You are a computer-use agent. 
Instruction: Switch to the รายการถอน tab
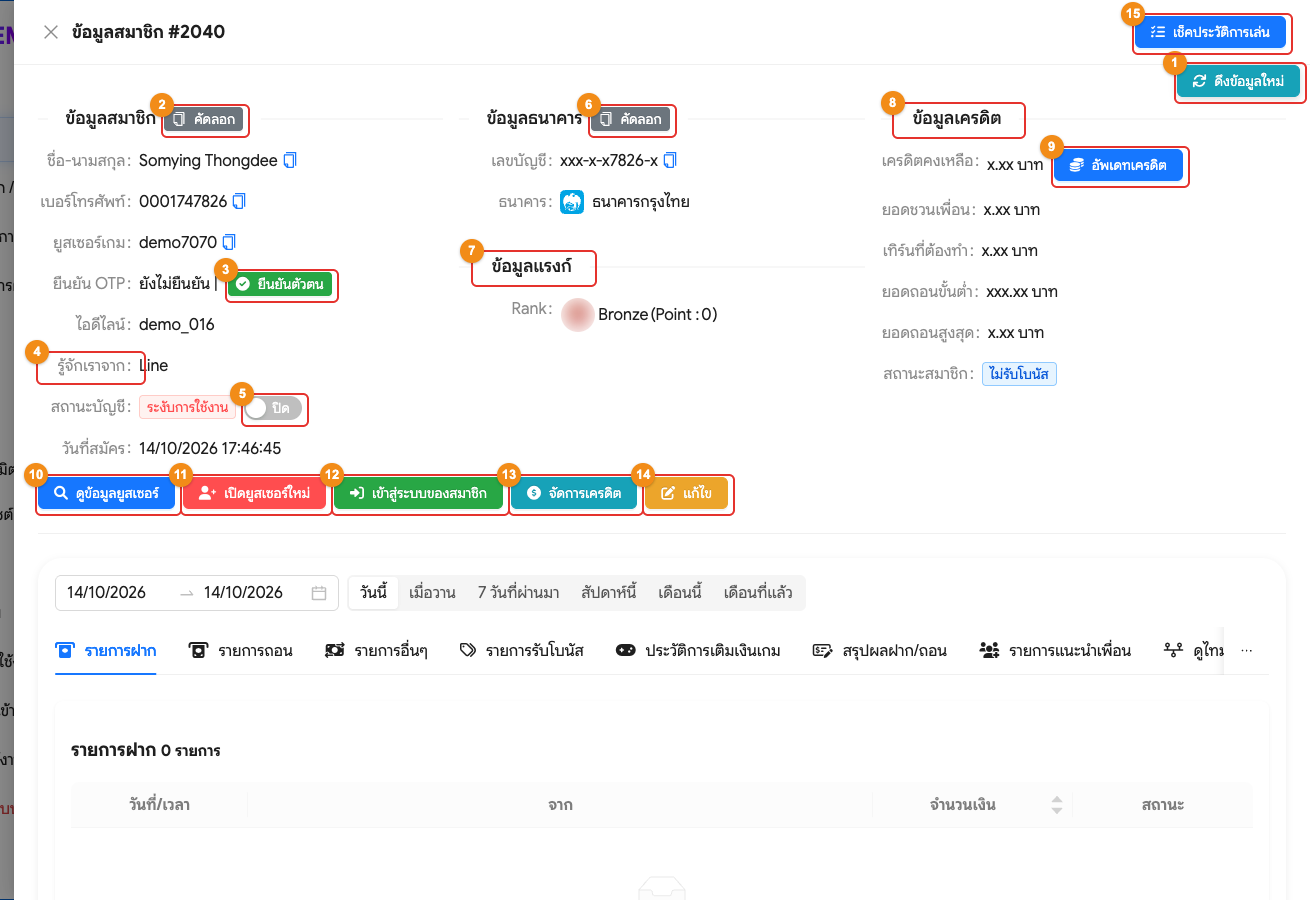tap(241, 650)
